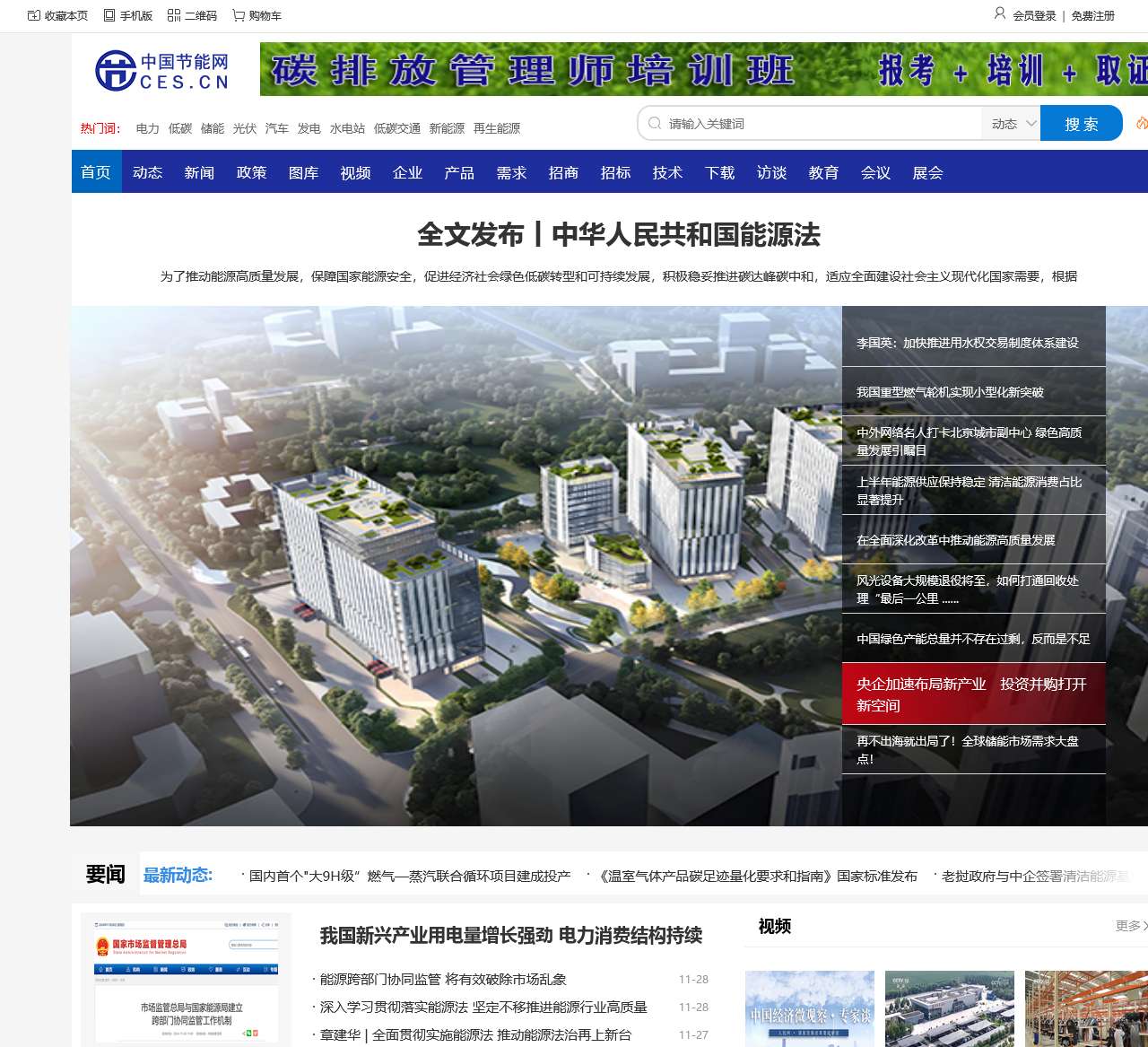Go to the 招标 navigation tab
The height and width of the screenshot is (1047, 1148).
616,172
